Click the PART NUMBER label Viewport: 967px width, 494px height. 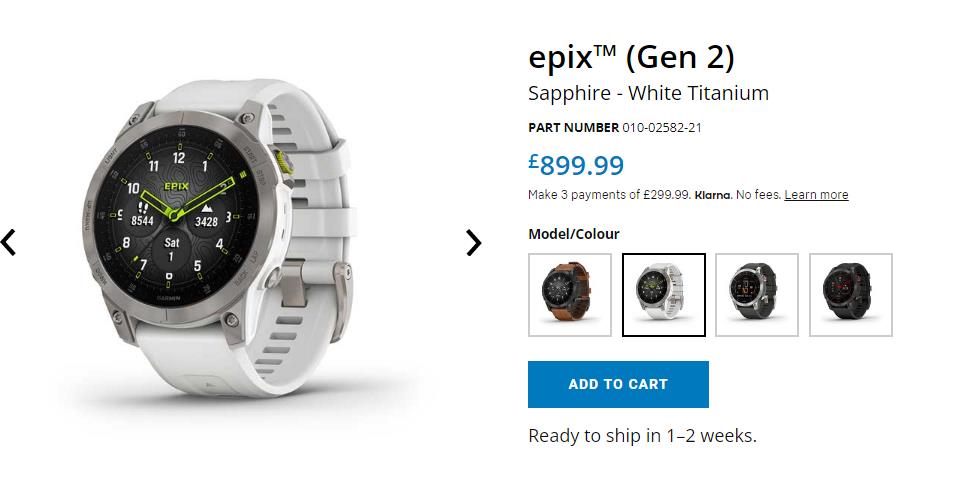click(573, 128)
